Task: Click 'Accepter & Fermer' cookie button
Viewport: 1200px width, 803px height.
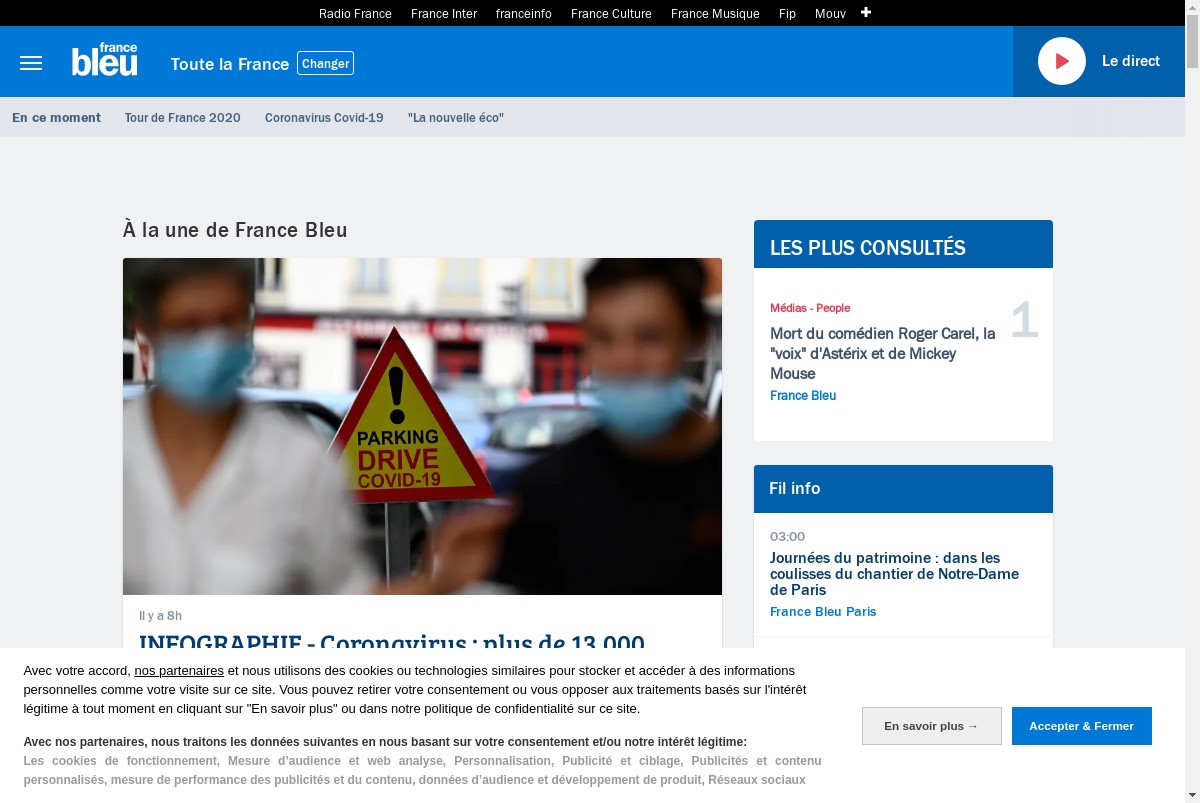Action: (1081, 726)
